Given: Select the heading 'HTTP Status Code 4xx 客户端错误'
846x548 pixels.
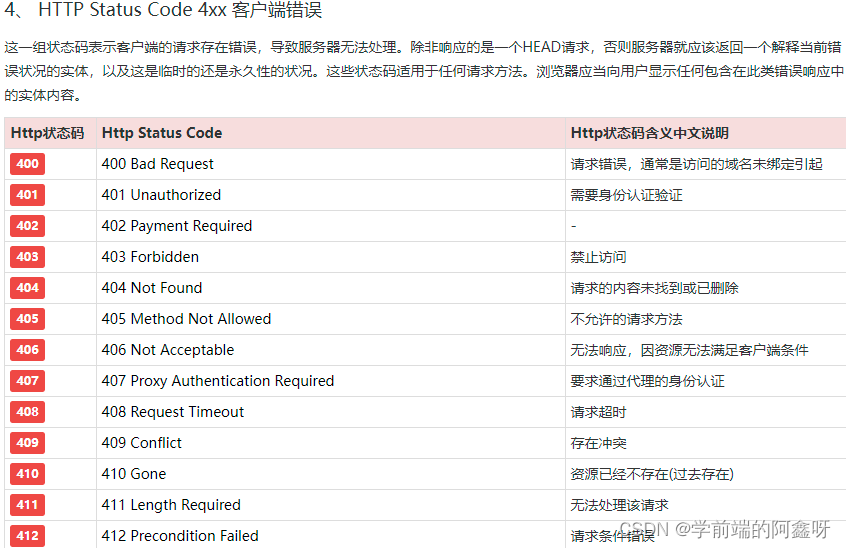Looking at the screenshot, I should click(180, 10).
